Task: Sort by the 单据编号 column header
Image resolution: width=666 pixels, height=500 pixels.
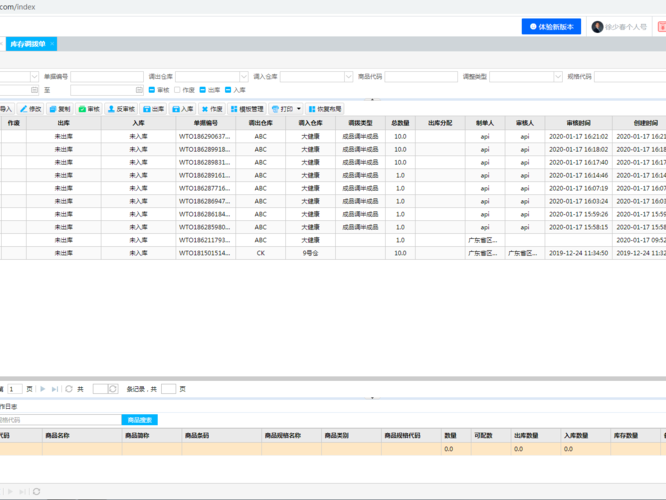Action: pos(206,123)
